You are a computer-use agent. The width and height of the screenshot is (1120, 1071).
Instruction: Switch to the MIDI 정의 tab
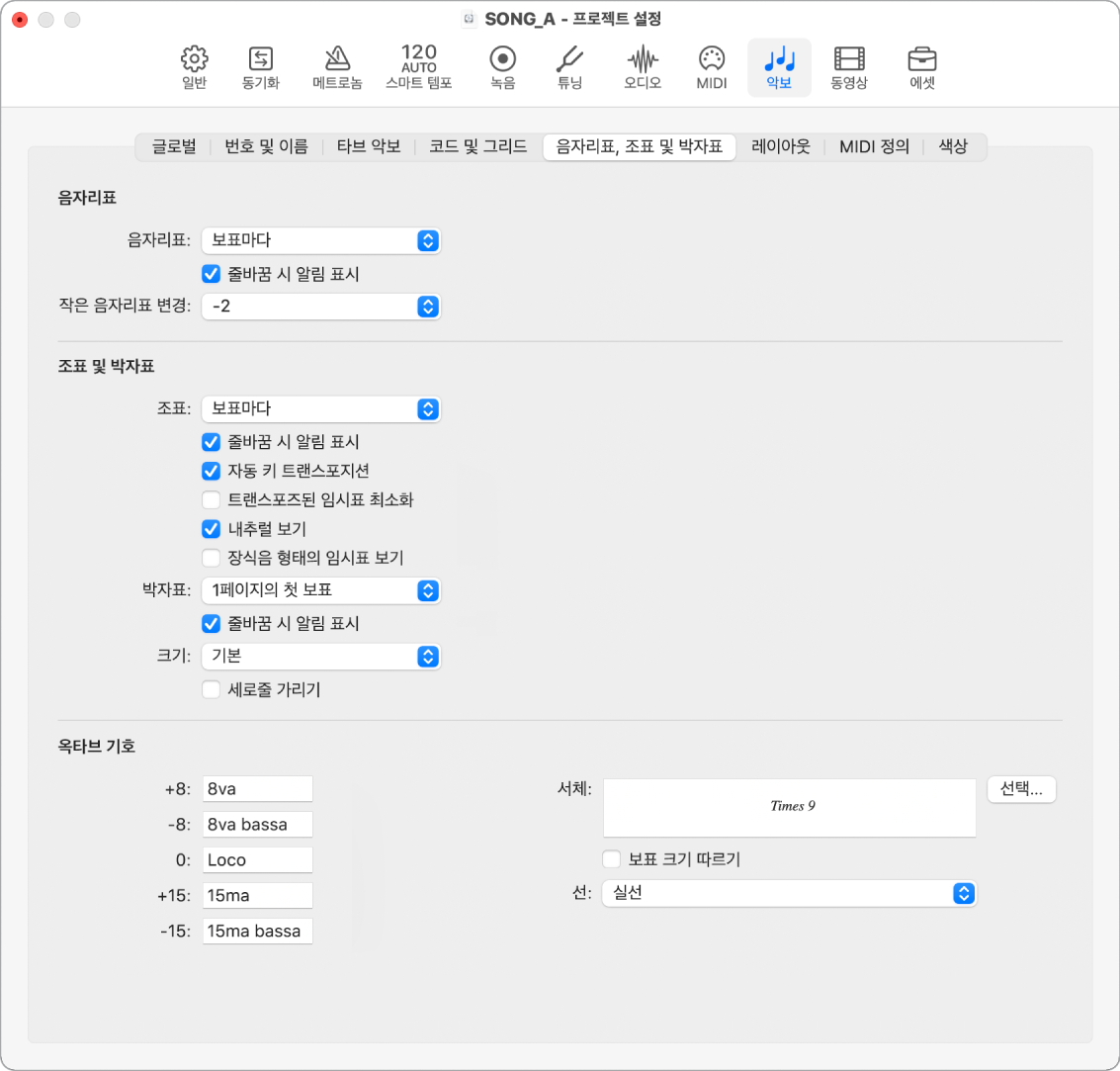coord(874,146)
